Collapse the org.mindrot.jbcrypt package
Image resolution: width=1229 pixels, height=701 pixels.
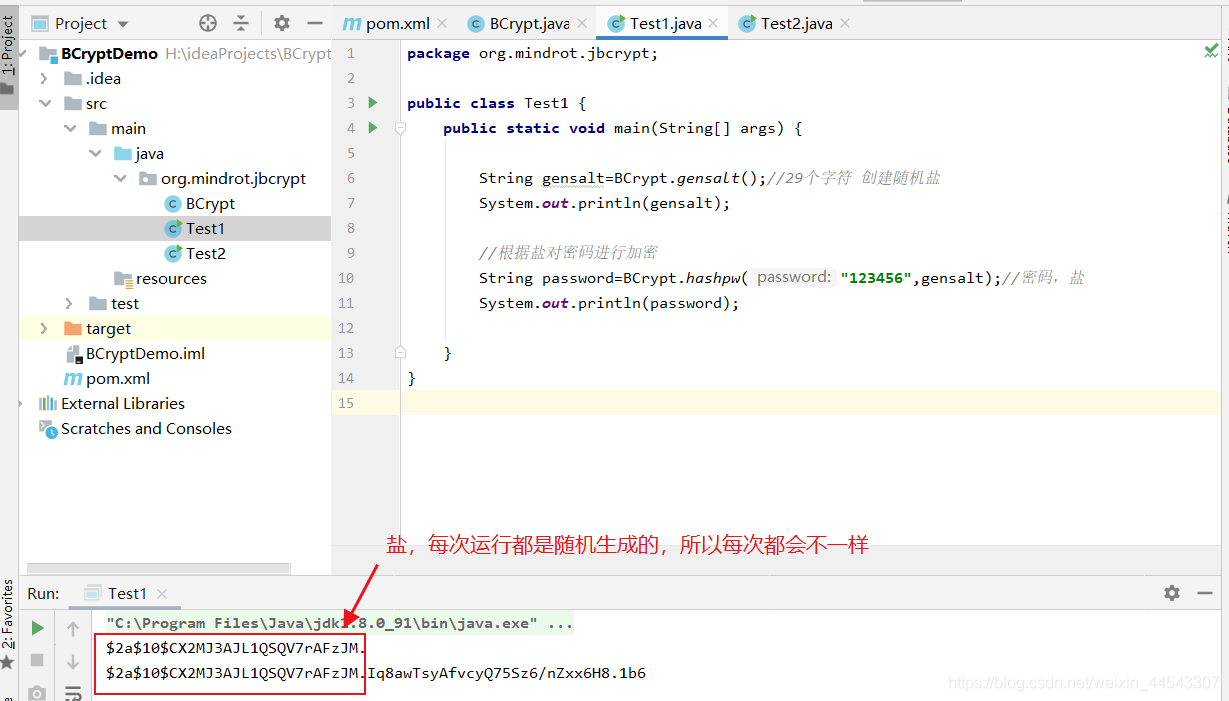tap(119, 178)
